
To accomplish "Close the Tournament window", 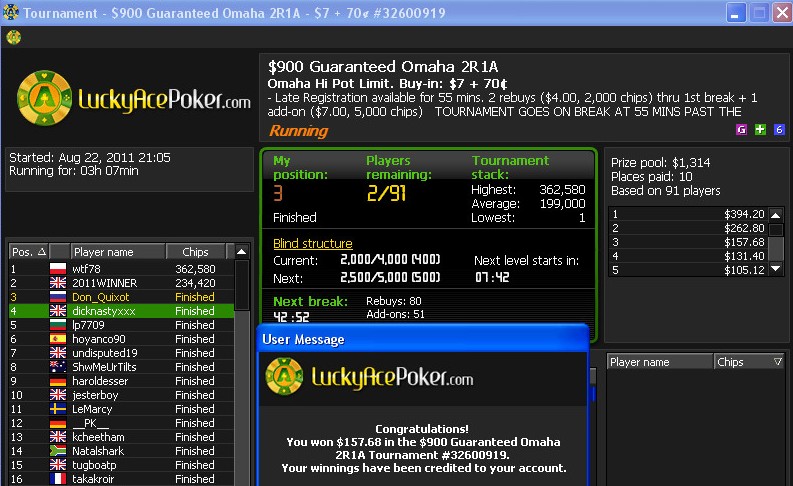I will click(782, 13).
